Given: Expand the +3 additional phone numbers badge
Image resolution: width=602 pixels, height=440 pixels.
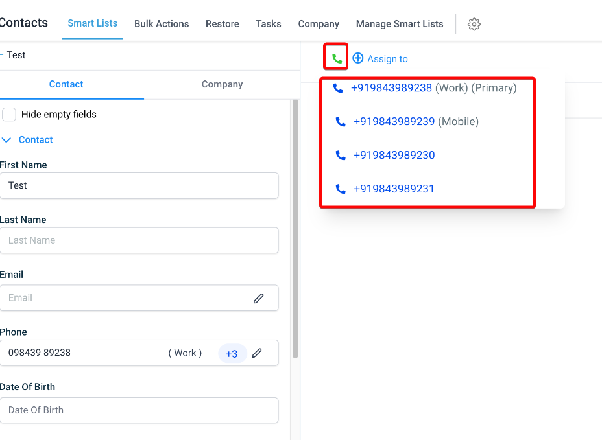Looking at the screenshot, I should tap(232, 353).
